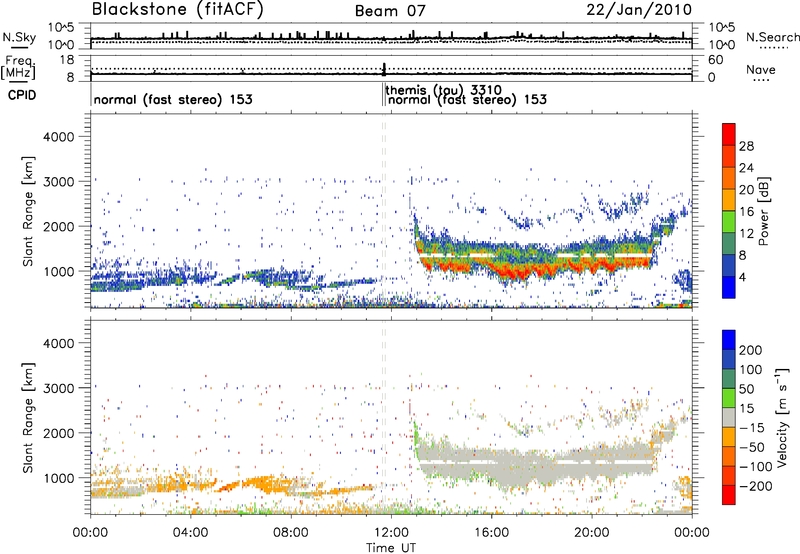Click the 'N.Search' legend label
The height and width of the screenshot is (554, 800).
(x=772, y=37)
